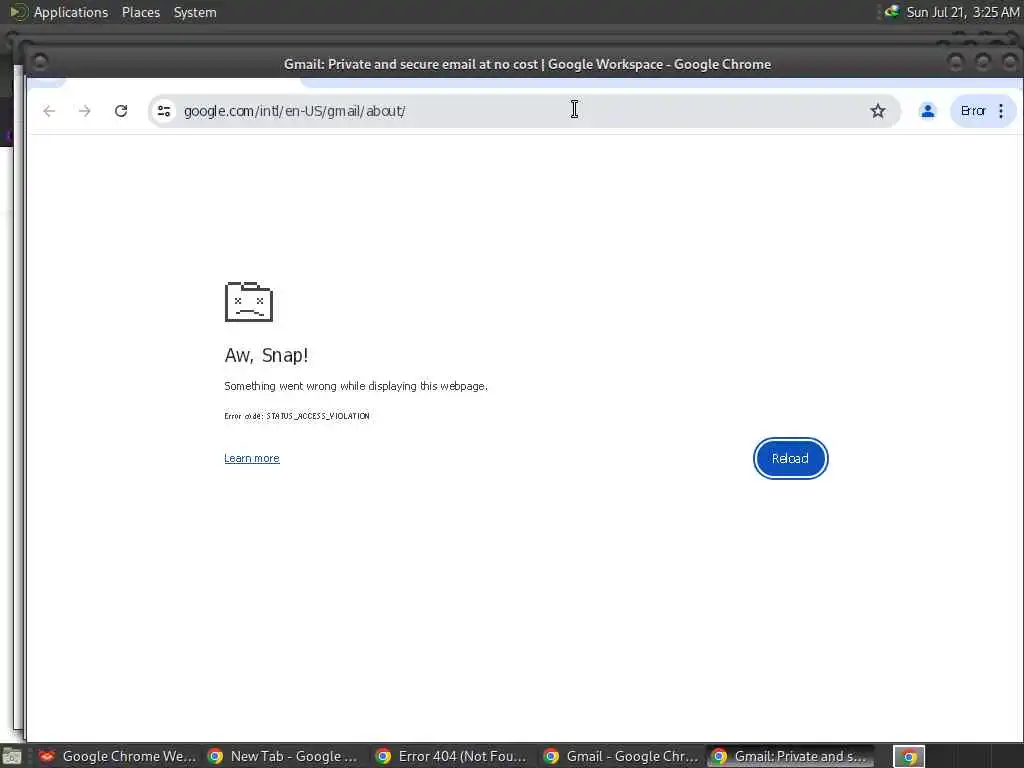
Task: Switch to Google Chrome We... taskbar window
Action: tap(117, 756)
